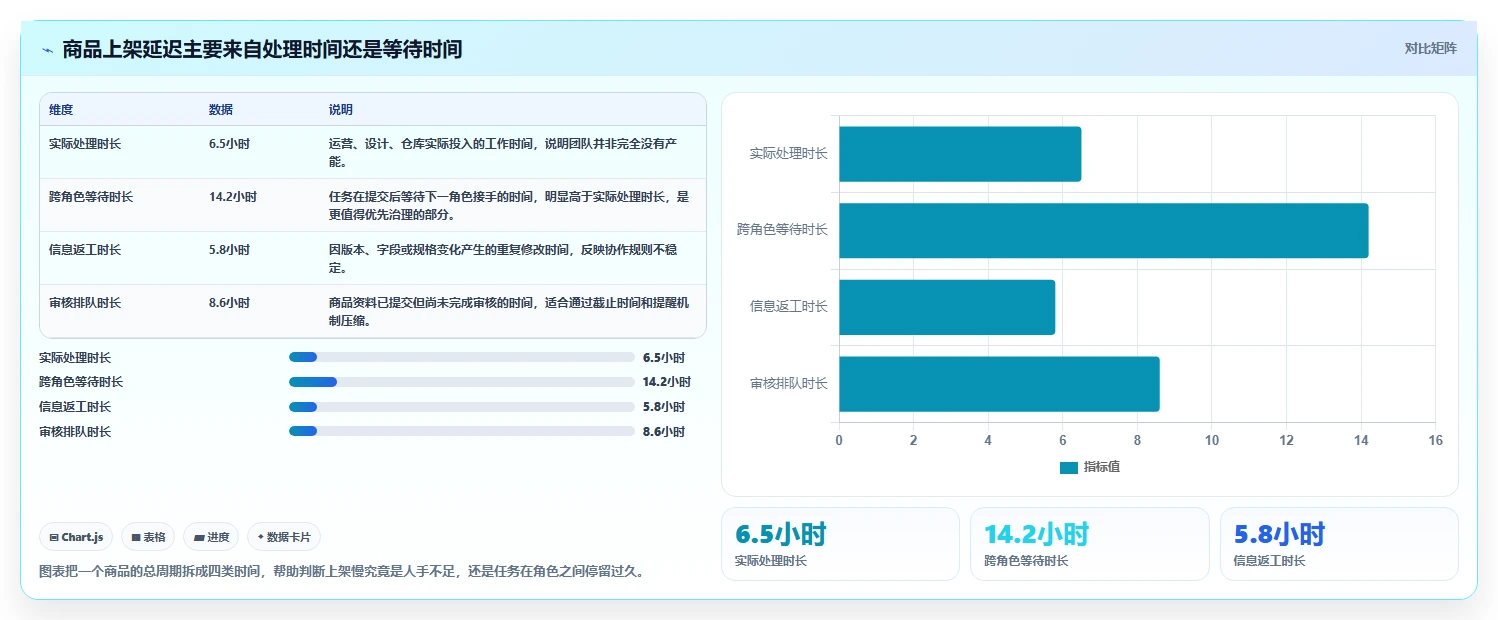Click the 跨角色等待时长 progress bar

[462, 382]
